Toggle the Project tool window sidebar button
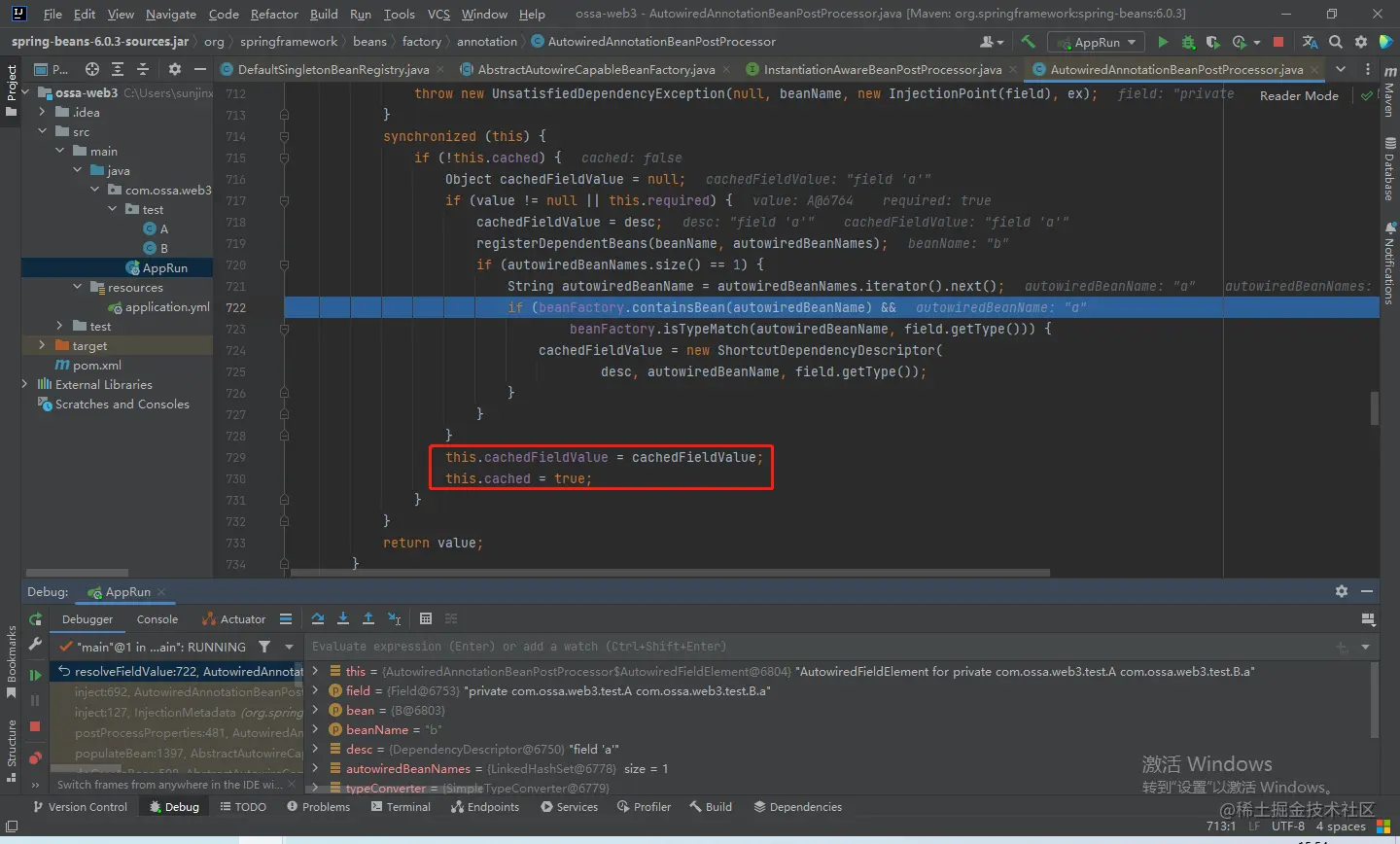Screen dimensions: 1400x844 (x=11, y=90)
